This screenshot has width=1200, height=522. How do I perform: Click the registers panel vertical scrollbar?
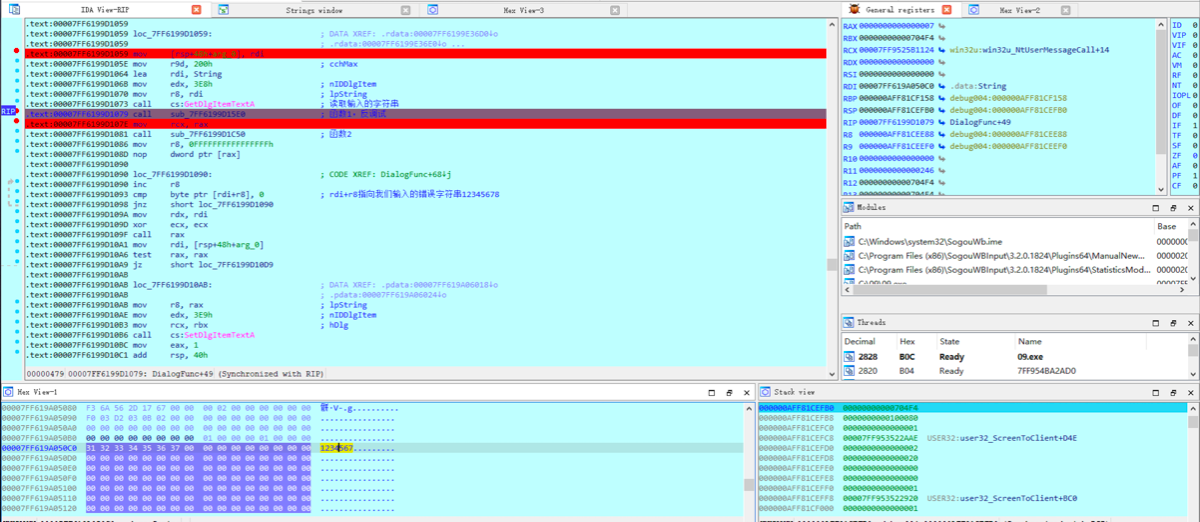pyautogui.click(x=1159, y=106)
